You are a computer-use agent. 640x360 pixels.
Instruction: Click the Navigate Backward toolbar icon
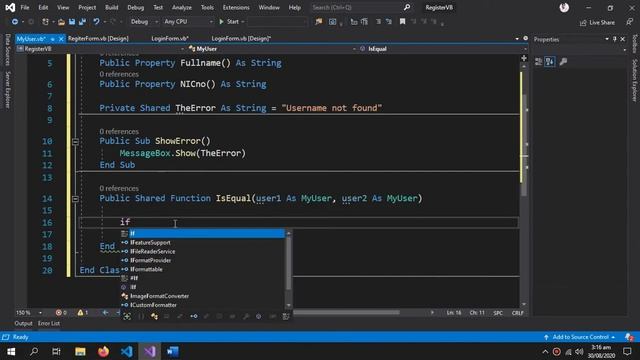pos(15,22)
